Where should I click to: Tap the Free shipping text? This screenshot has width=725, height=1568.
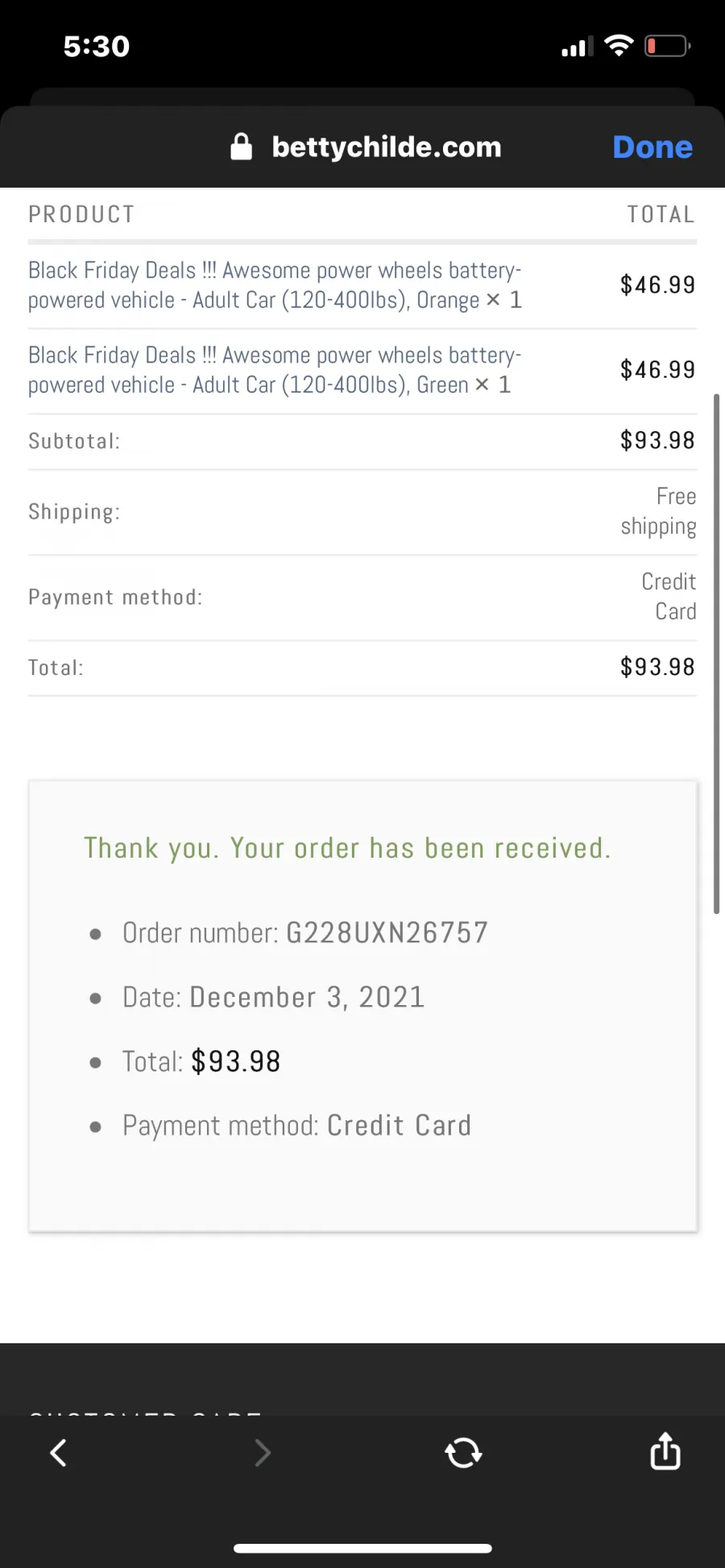point(658,511)
